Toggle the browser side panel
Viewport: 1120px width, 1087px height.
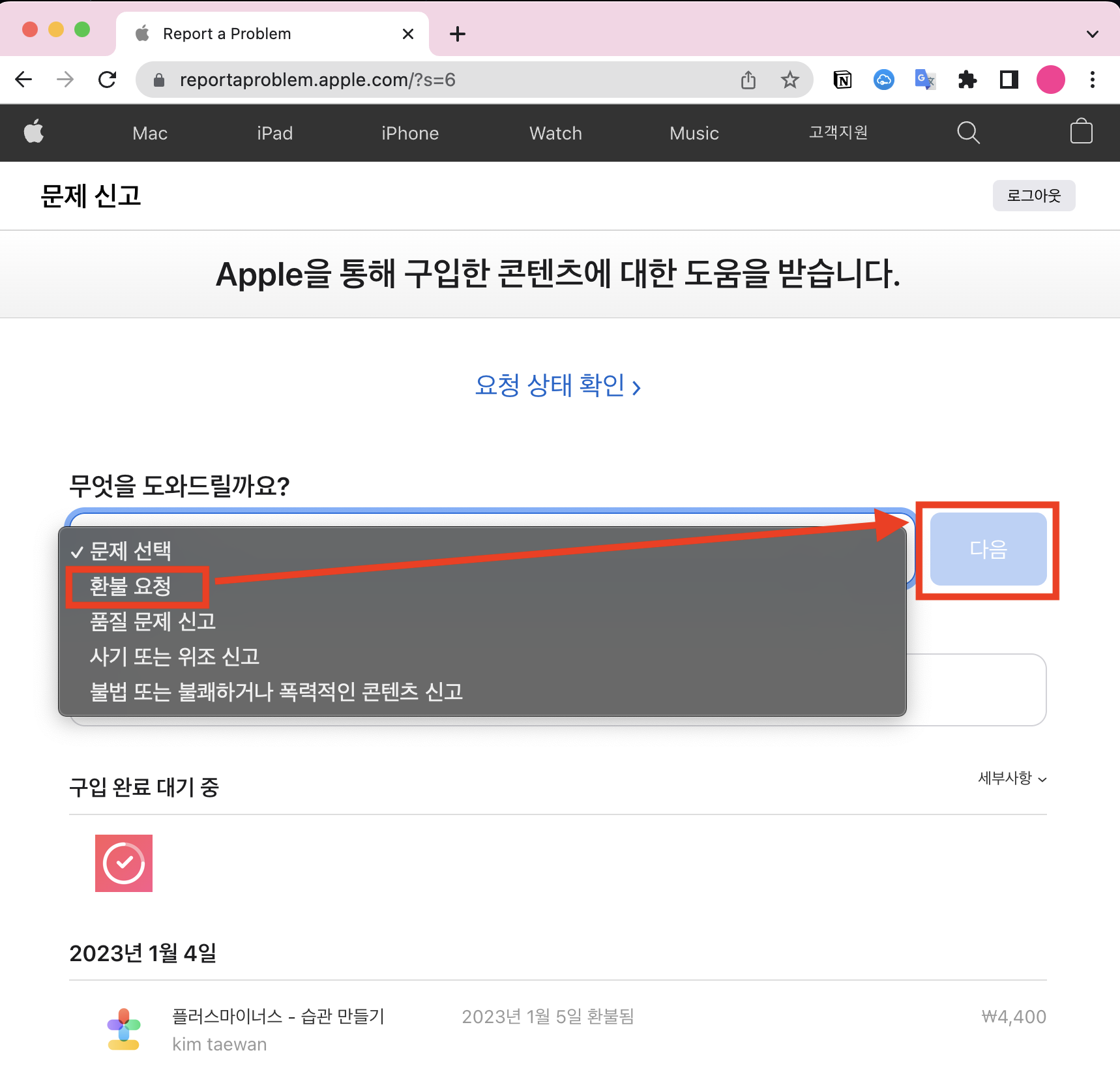[x=1009, y=80]
